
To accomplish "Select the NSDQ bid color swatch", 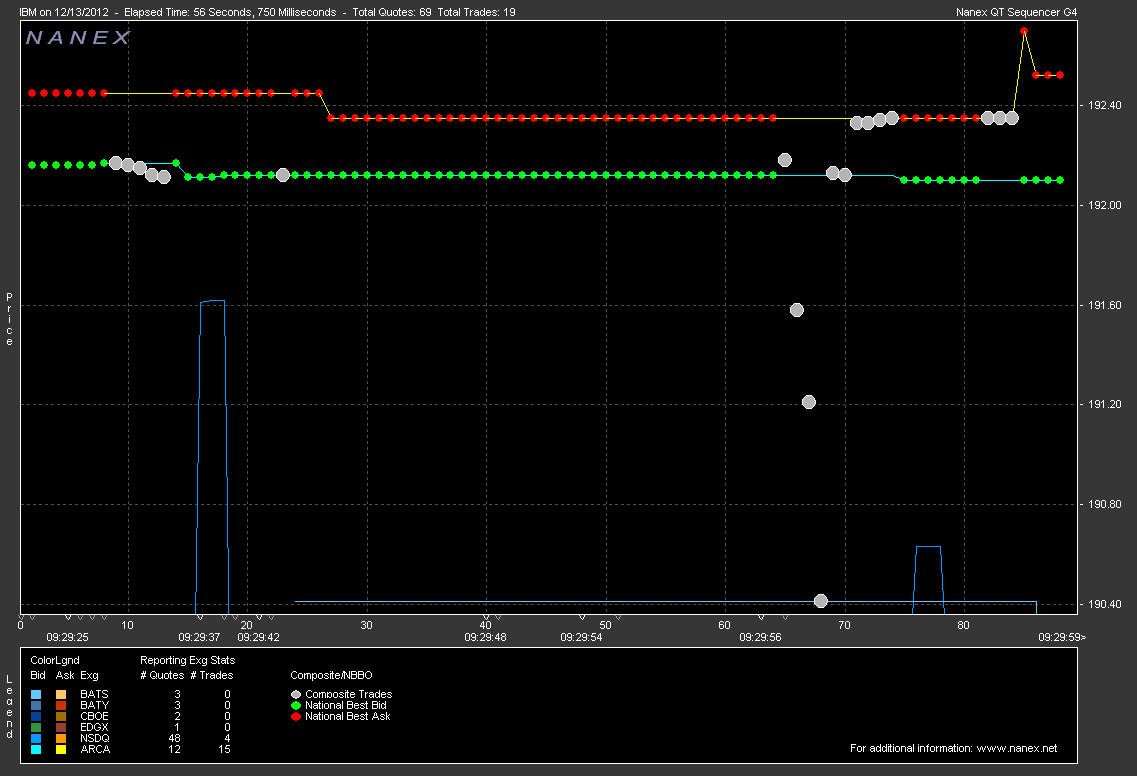I will 36,738.
